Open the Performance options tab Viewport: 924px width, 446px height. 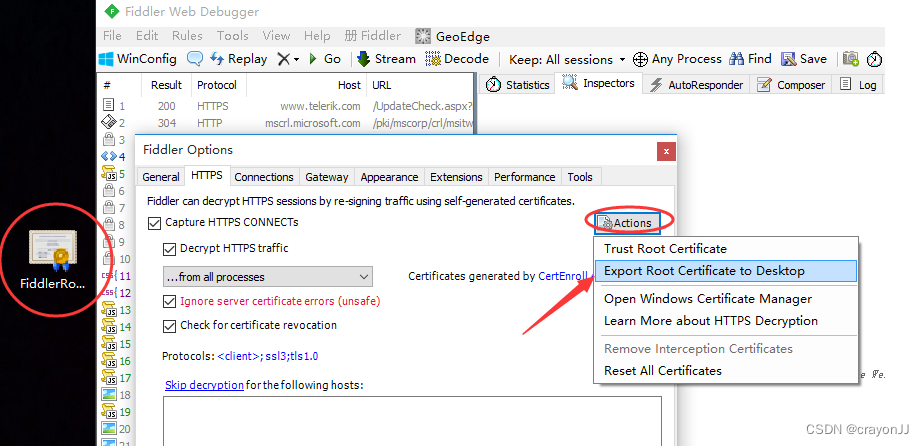click(x=524, y=177)
